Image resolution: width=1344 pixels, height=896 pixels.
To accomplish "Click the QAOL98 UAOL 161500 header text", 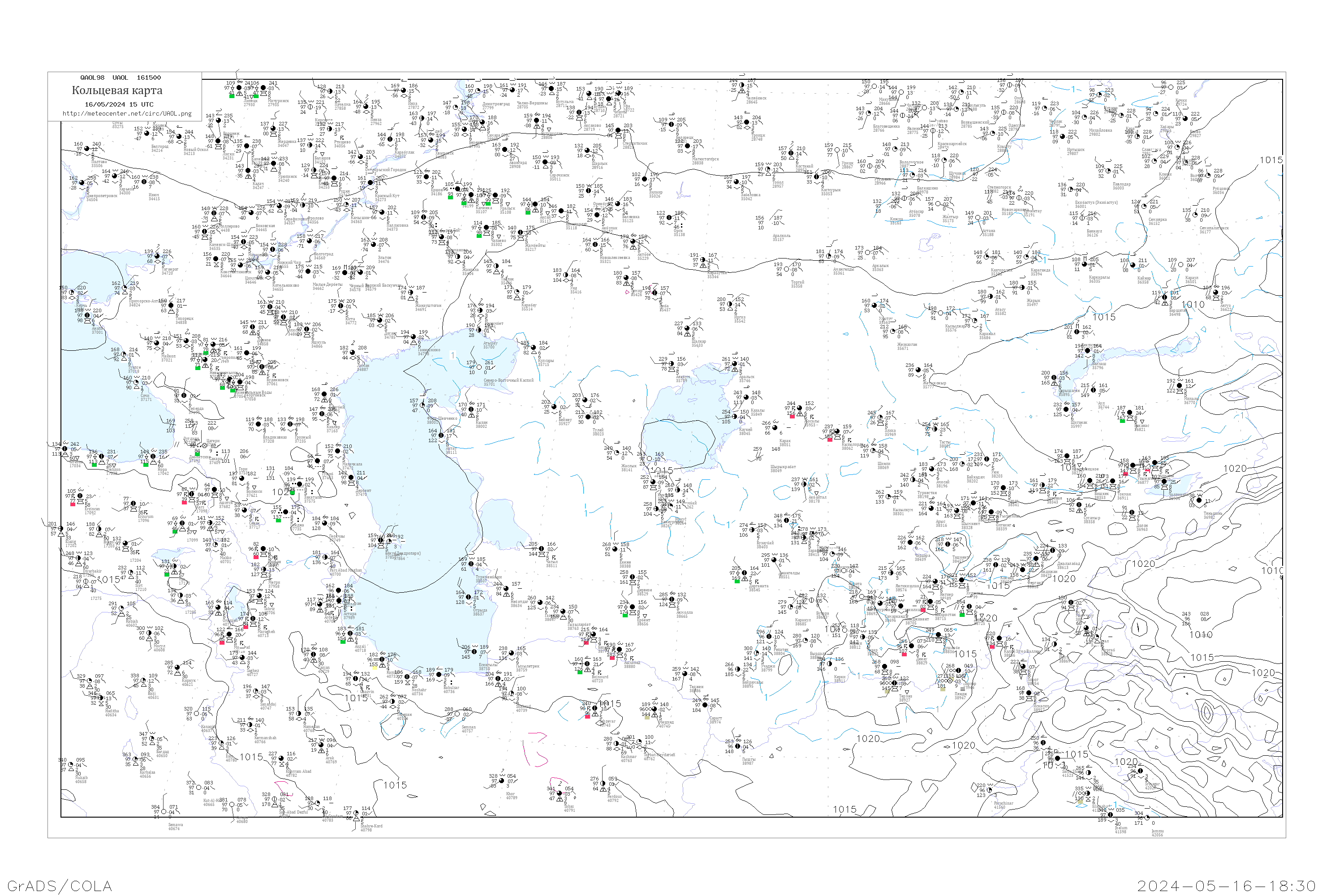I will (121, 78).
